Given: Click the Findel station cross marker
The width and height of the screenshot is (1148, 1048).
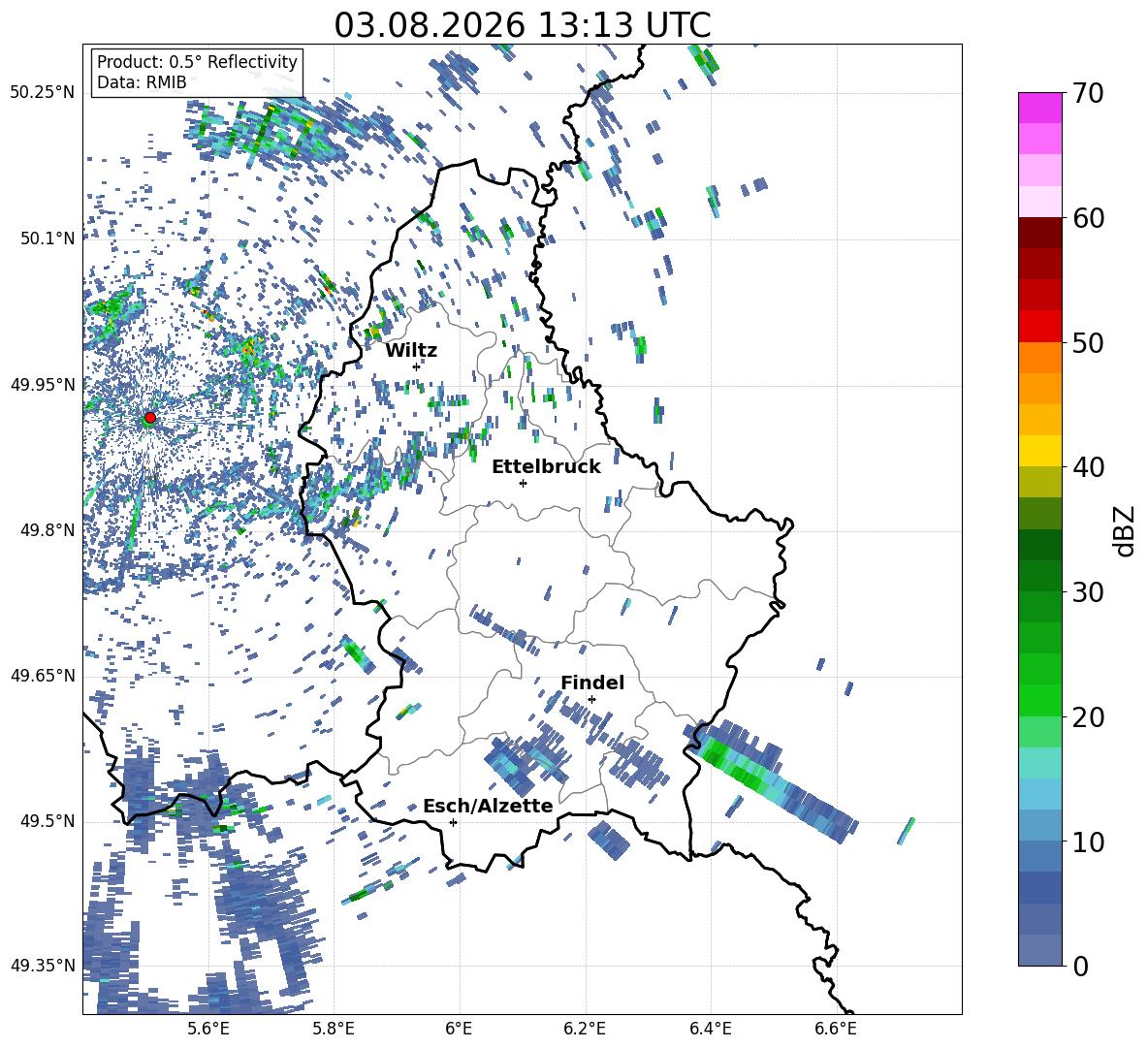Looking at the screenshot, I should click(591, 700).
